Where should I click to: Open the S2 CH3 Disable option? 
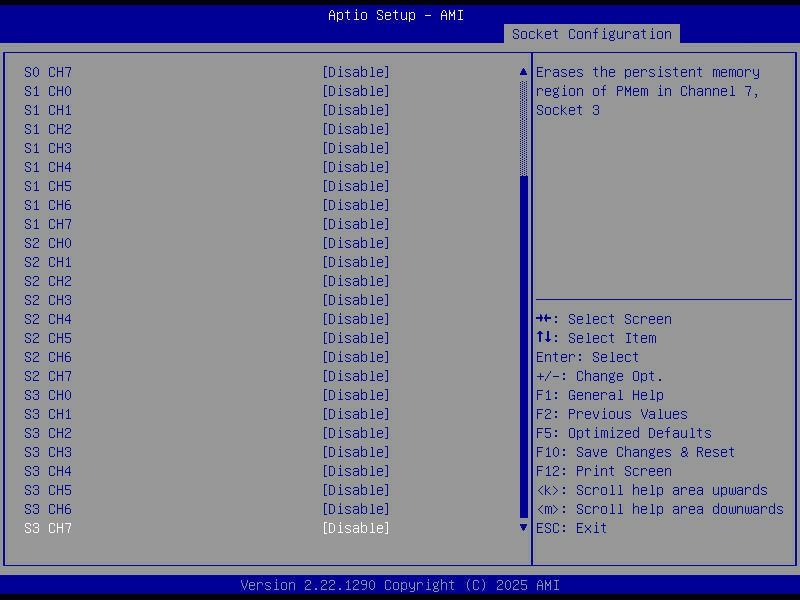356,300
